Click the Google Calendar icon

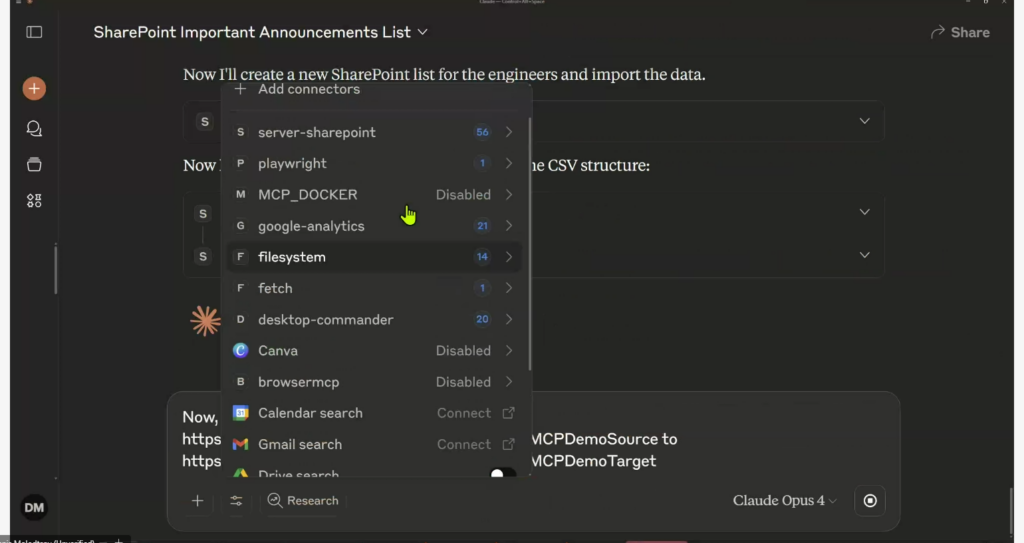pos(240,413)
